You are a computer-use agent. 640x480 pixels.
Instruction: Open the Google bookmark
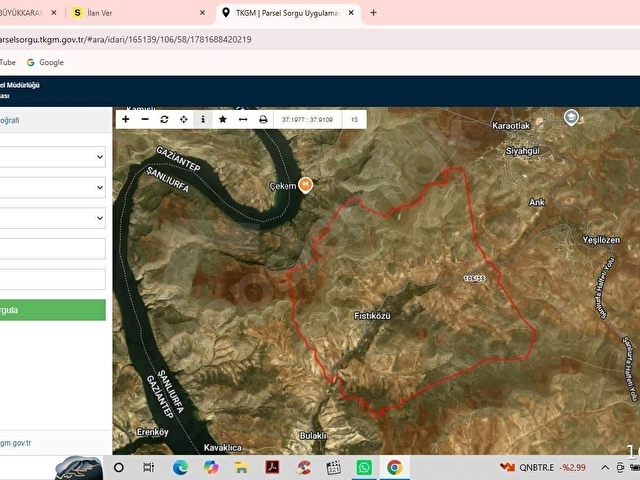coord(45,62)
